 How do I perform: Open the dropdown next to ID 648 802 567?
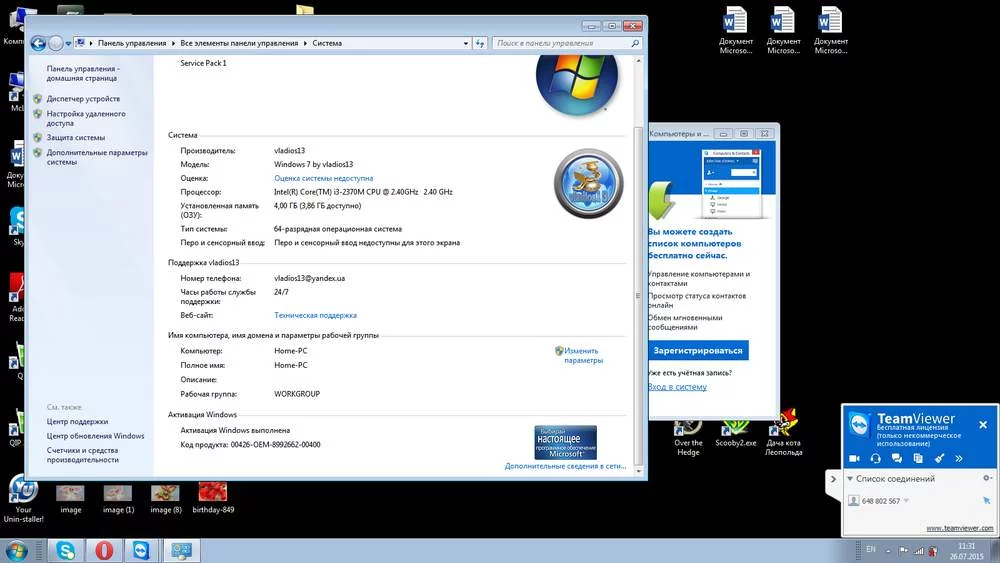pyautogui.click(x=907, y=501)
